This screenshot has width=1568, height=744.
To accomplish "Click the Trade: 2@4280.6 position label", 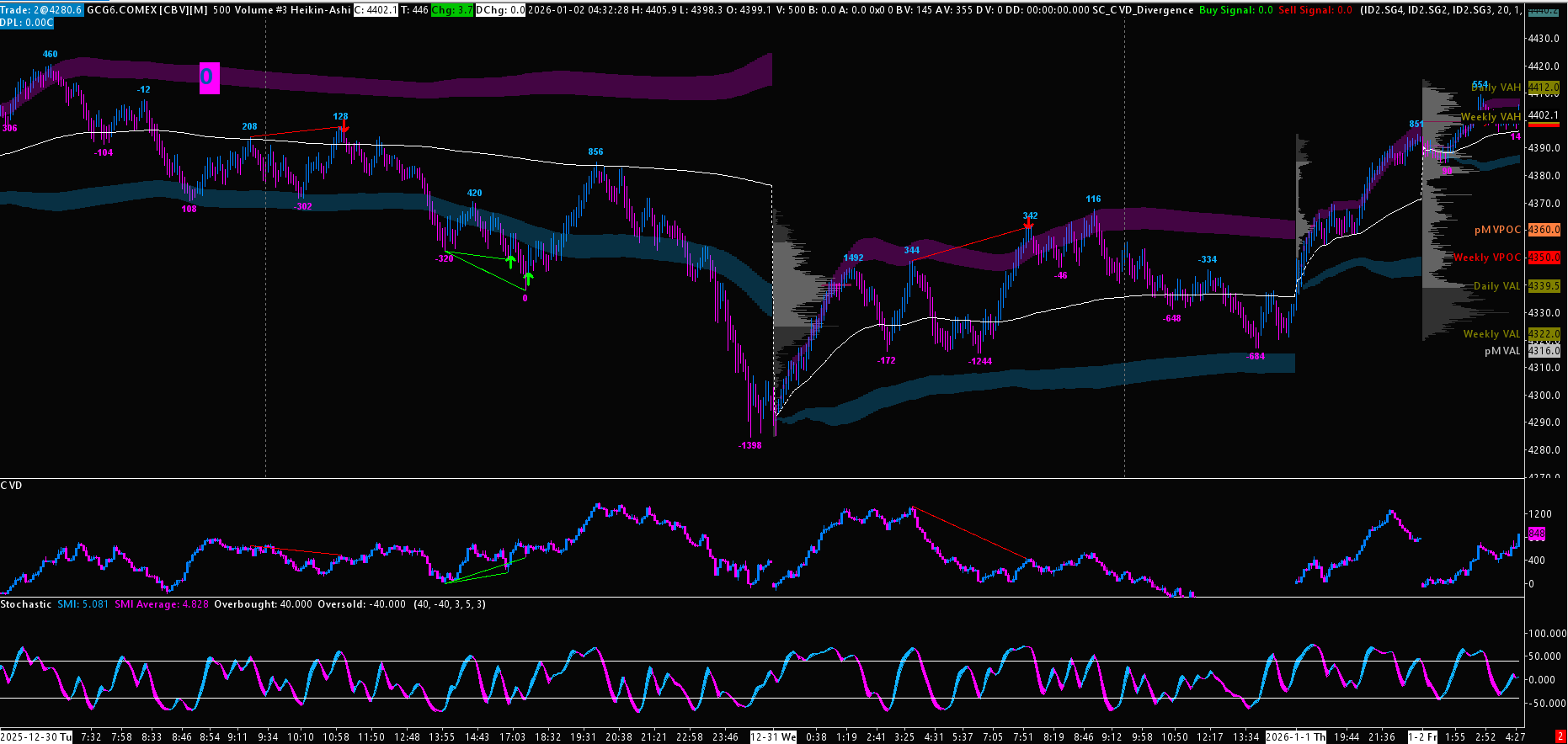I will (x=41, y=10).
